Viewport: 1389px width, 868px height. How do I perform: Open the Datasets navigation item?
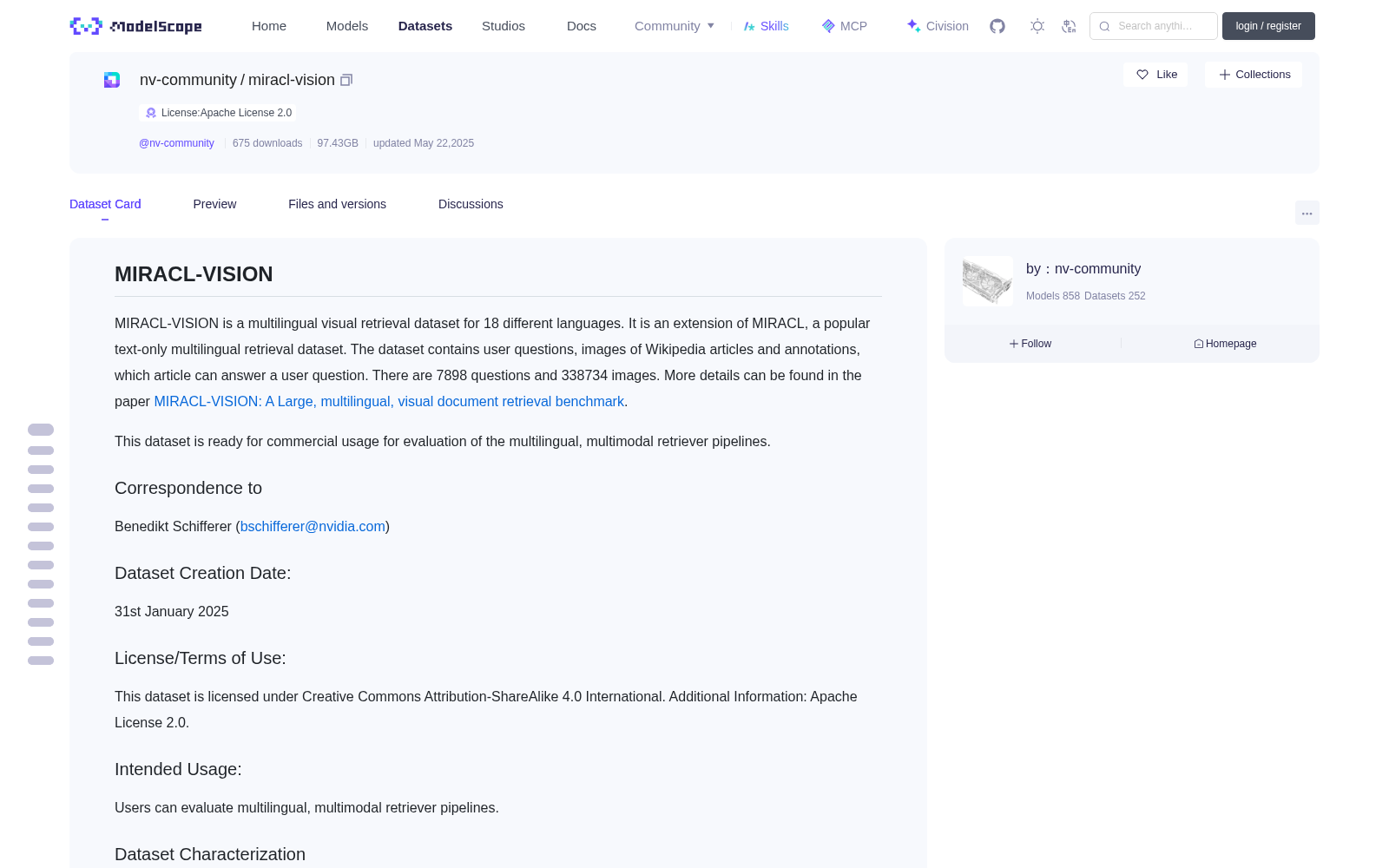point(425,26)
